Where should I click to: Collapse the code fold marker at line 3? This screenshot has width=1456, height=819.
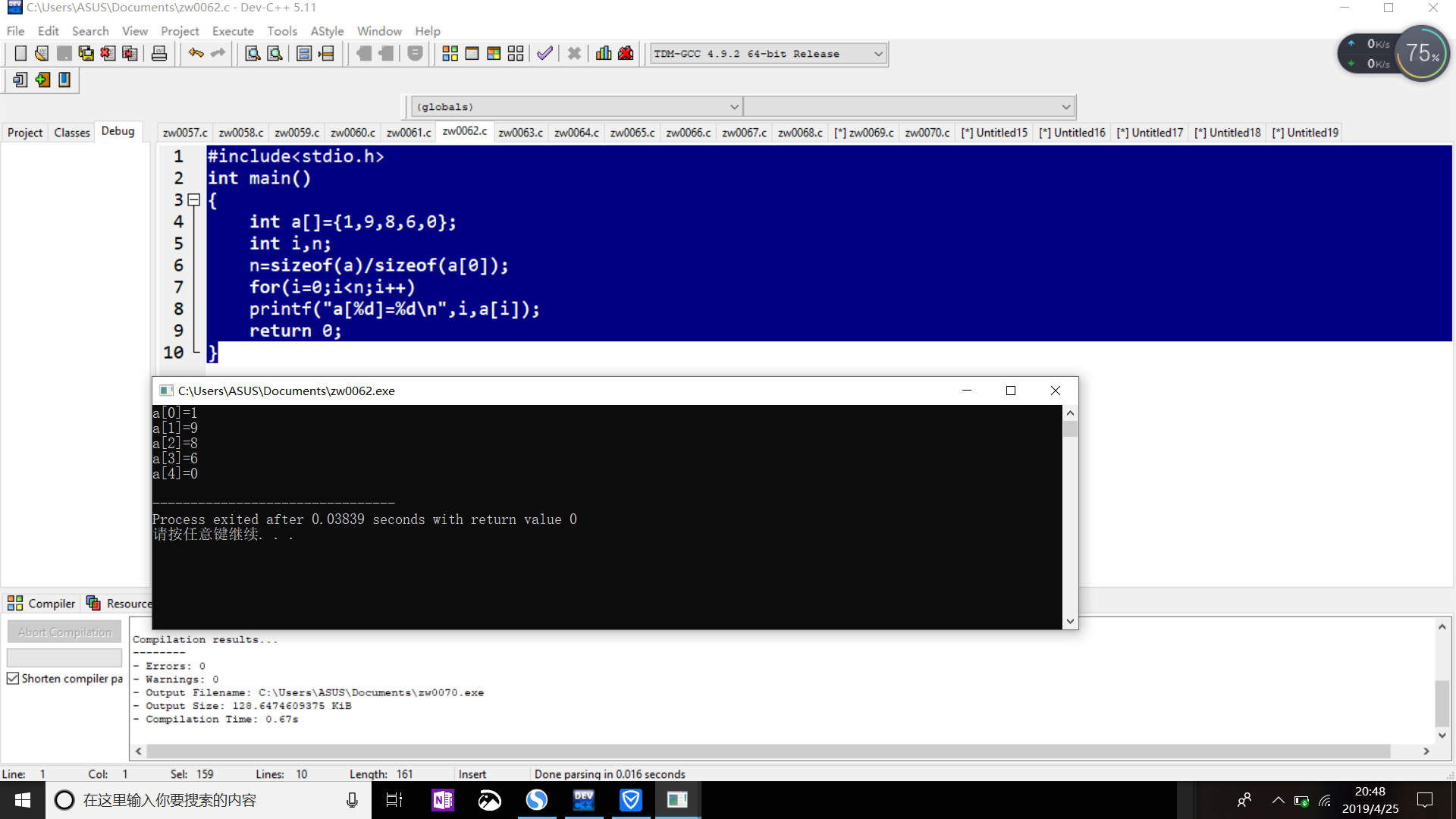[x=194, y=200]
